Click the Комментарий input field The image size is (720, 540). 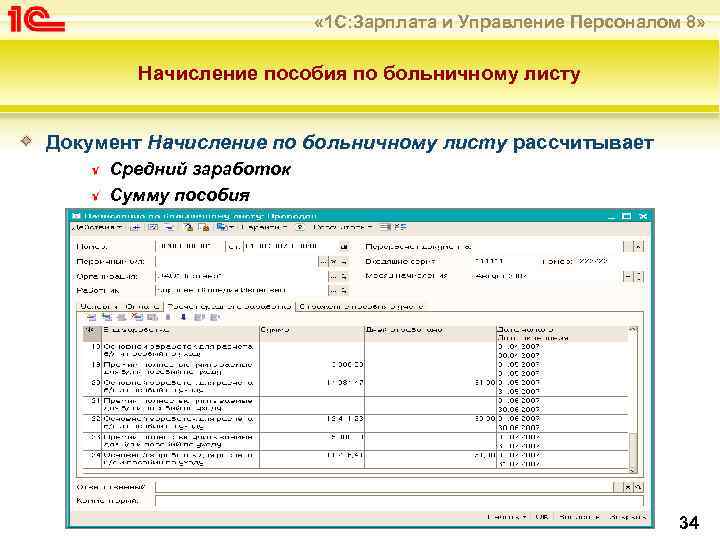(399, 501)
